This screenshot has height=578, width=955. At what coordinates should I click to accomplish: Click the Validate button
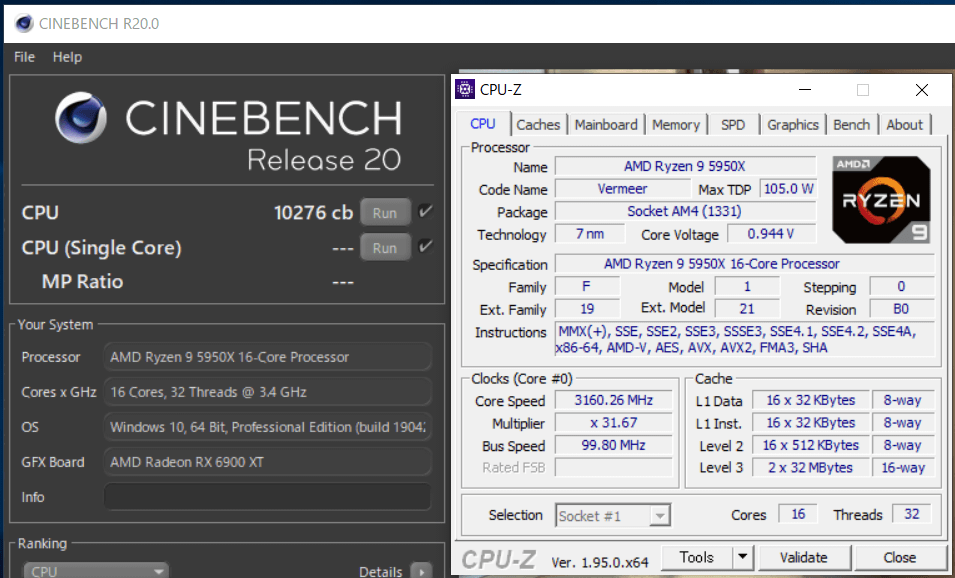pyautogui.click(x=803, y=557)
